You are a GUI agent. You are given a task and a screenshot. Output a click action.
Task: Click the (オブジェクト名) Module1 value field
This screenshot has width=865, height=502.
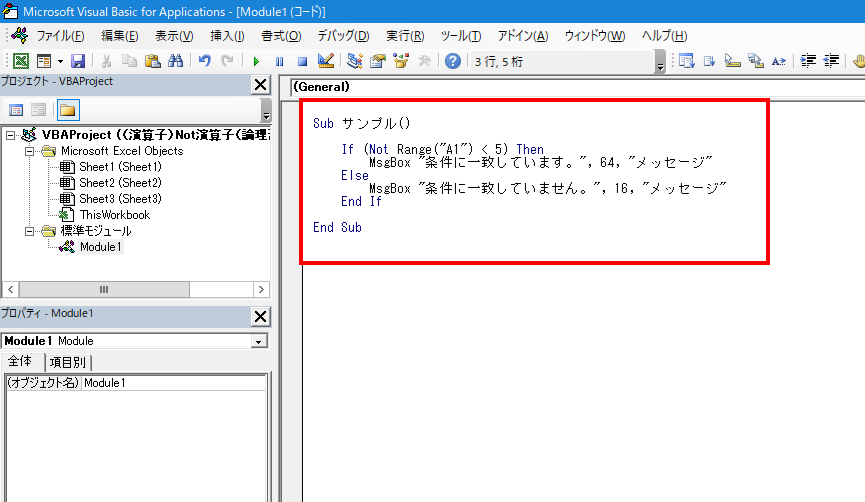click(174, 383)
